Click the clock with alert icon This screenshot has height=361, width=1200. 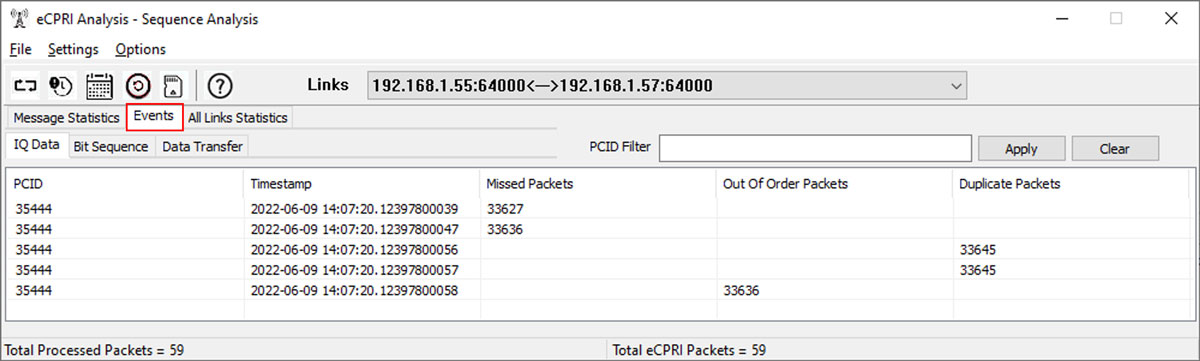(x=60, y=85)
